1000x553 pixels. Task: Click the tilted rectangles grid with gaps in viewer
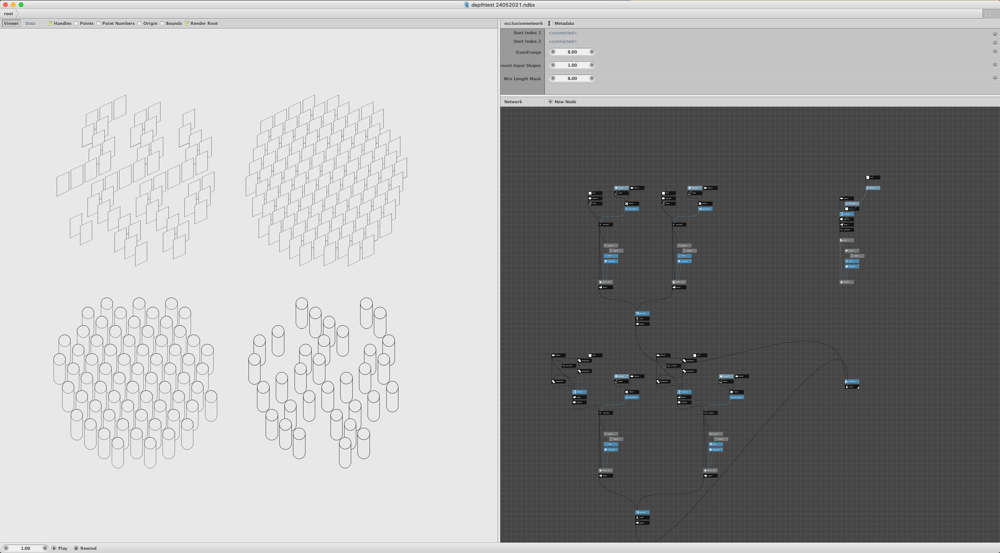coord(135,180)
